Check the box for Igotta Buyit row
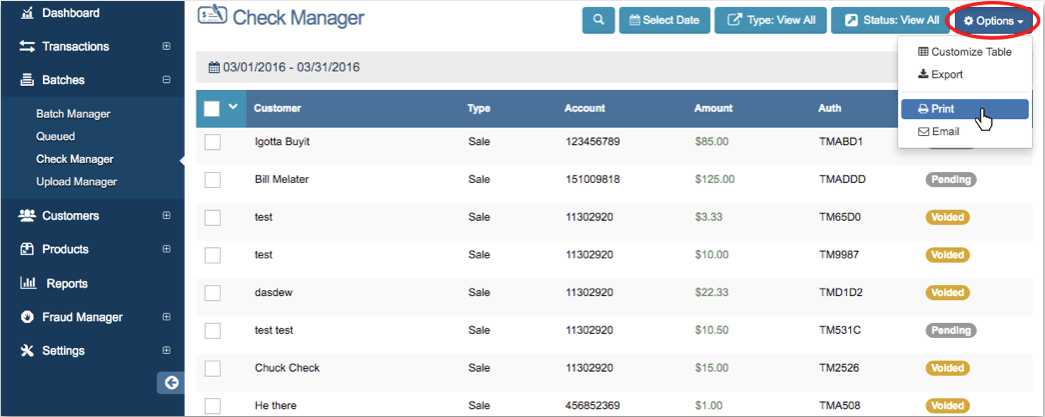The width and height of the screenshot is (1045, 417). (212, 142)
